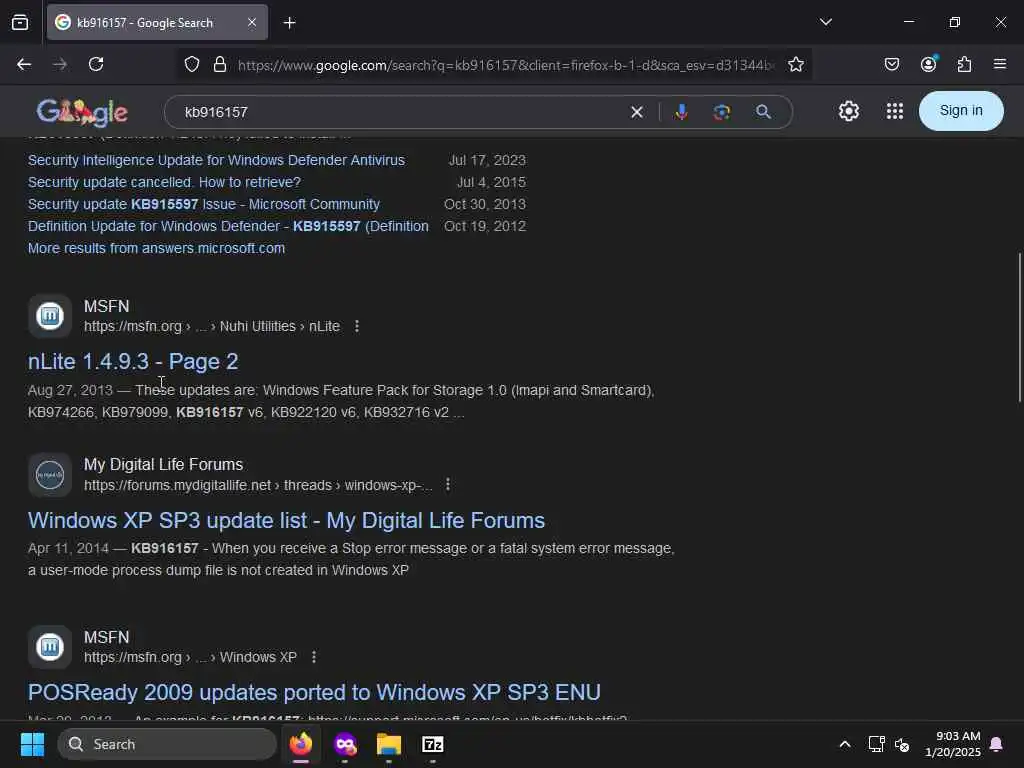Click the page vertical scrollbar
Screen dimensions: 1024x768
coord(1019,327)
